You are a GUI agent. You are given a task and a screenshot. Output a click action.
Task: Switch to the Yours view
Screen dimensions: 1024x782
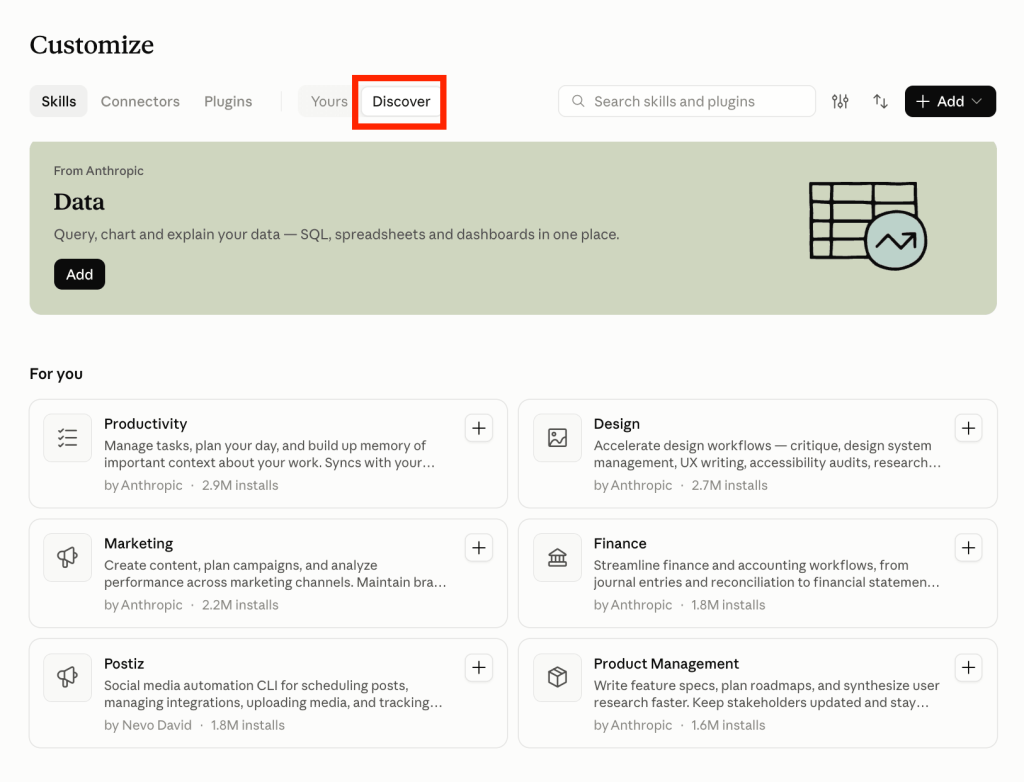pyautogui.click(x=329, y=101)
